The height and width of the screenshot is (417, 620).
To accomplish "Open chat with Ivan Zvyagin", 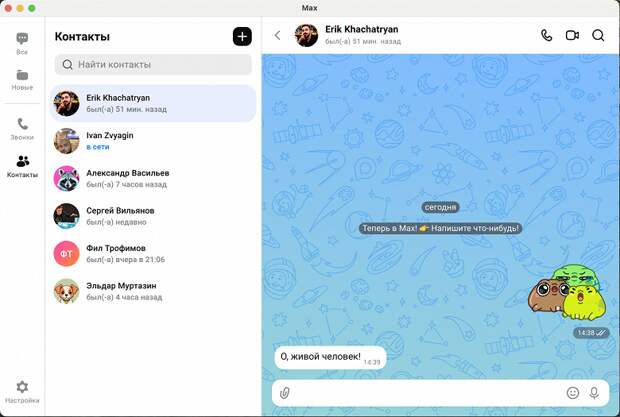I will [153, 141].
